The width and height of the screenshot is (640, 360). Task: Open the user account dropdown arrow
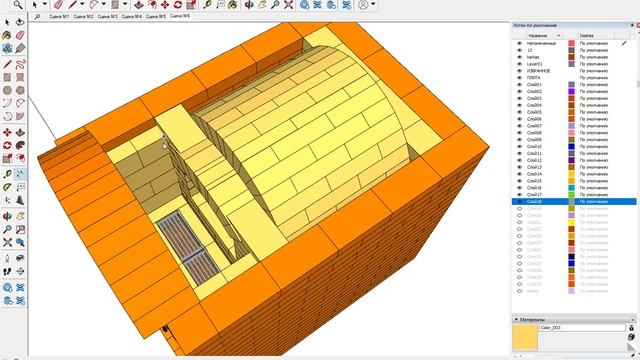(x=373, y=5)
